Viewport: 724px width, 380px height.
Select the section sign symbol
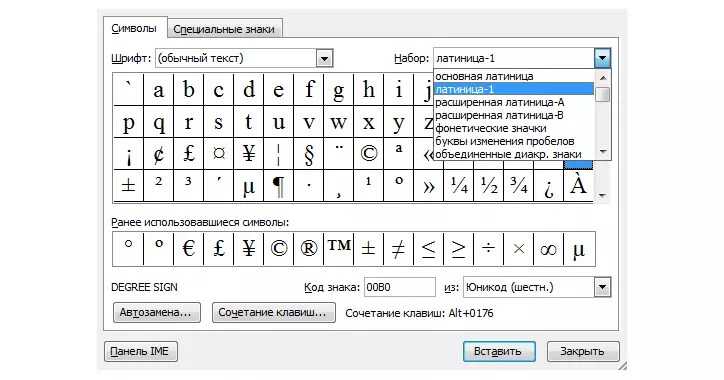(x=308, y=153)
